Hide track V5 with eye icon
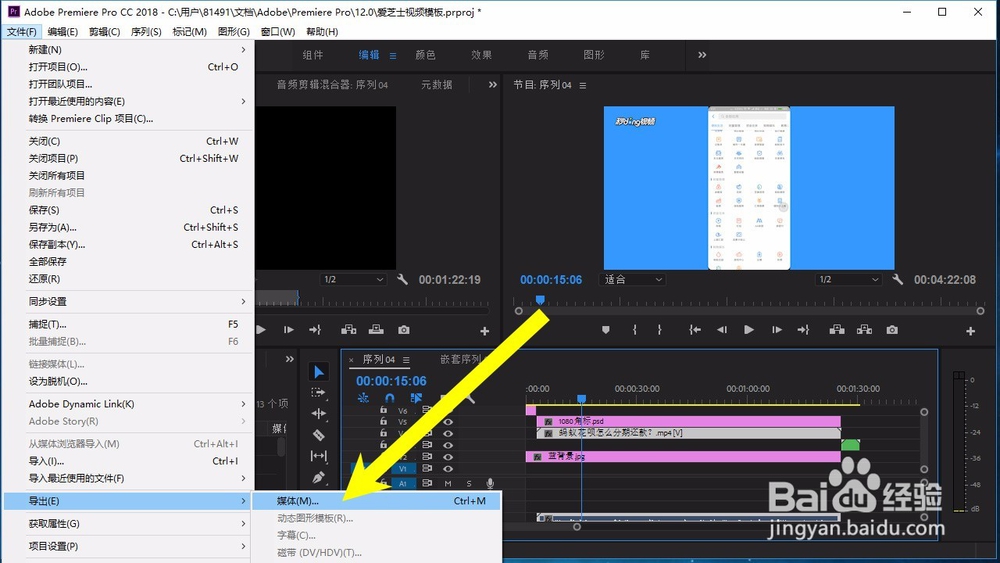Viewport: 1000px width, 563px height. [x=448, y=421]
